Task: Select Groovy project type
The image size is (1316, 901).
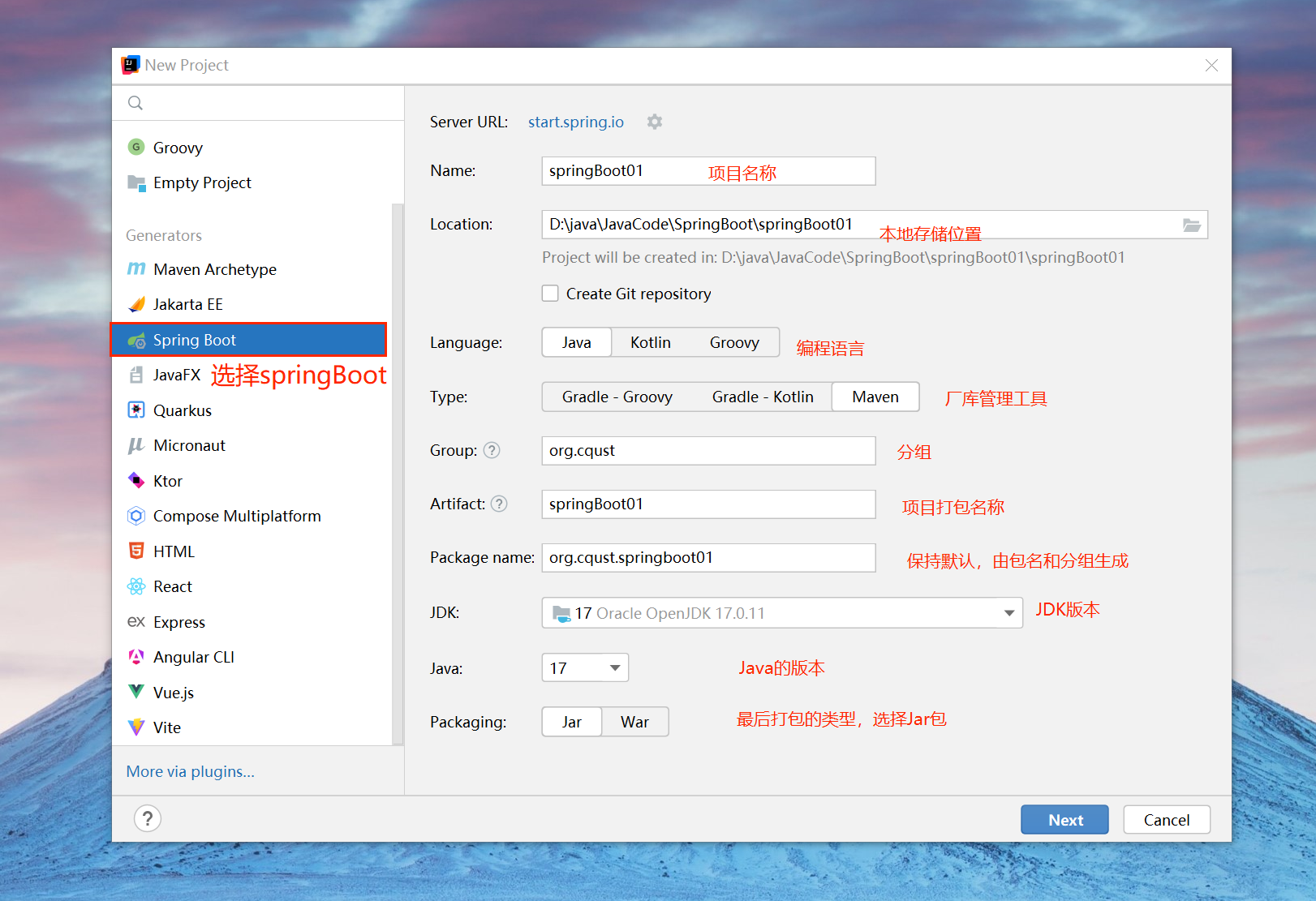Action: [x=252, y=148]
